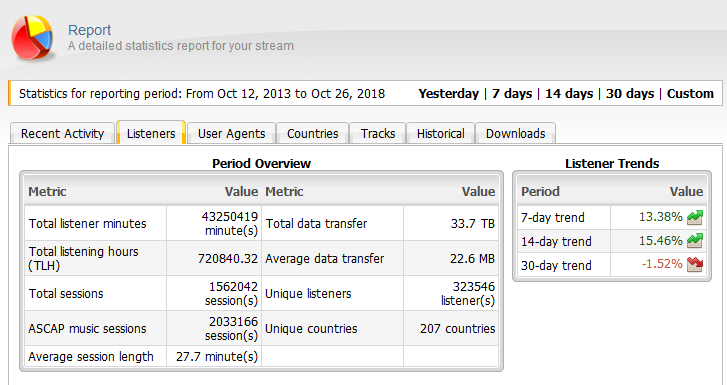Image resolution: width=727 pixels, height=385 pixels.
Task: View the Historical tab
Action: pos(440,134)
